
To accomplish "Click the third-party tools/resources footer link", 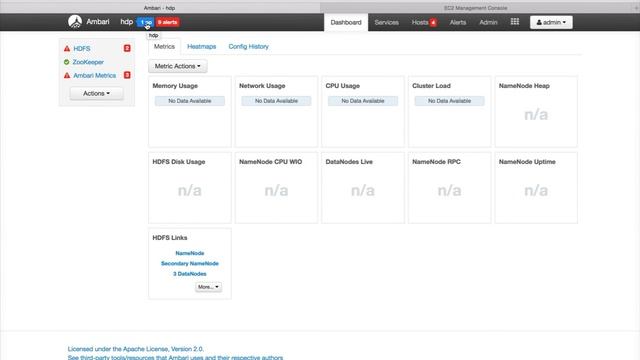I will [175, 357].
